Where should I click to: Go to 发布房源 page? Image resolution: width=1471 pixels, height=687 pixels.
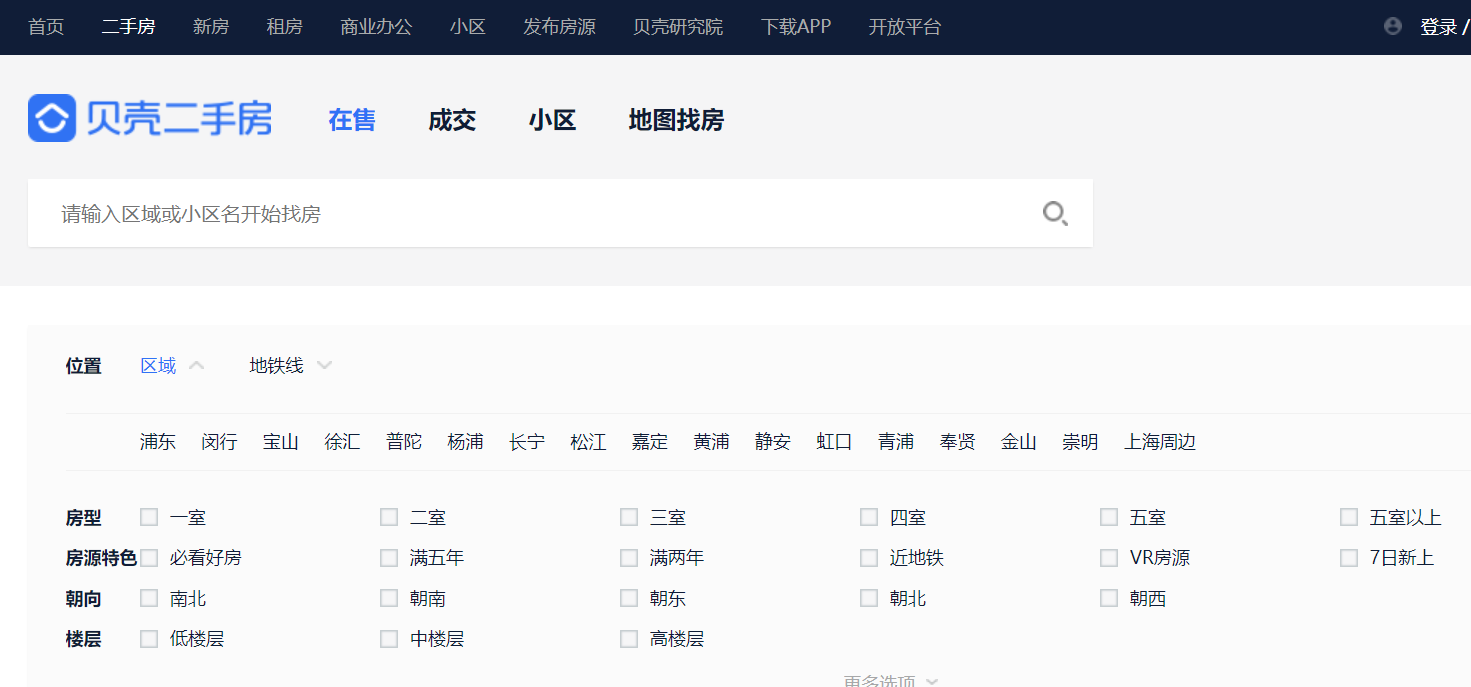click(559, 27)
